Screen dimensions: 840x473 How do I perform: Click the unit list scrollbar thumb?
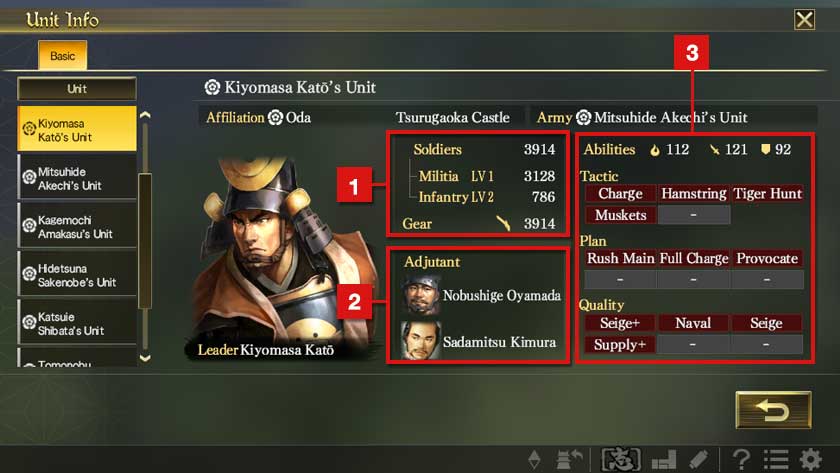[145, 241]
